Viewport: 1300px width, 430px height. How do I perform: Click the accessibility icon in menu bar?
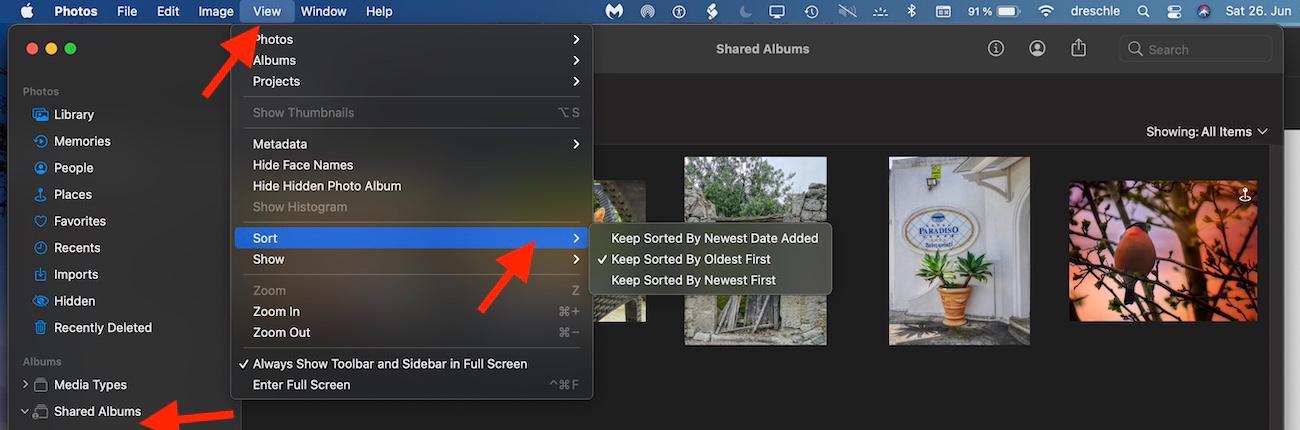[x=679, y=11]
